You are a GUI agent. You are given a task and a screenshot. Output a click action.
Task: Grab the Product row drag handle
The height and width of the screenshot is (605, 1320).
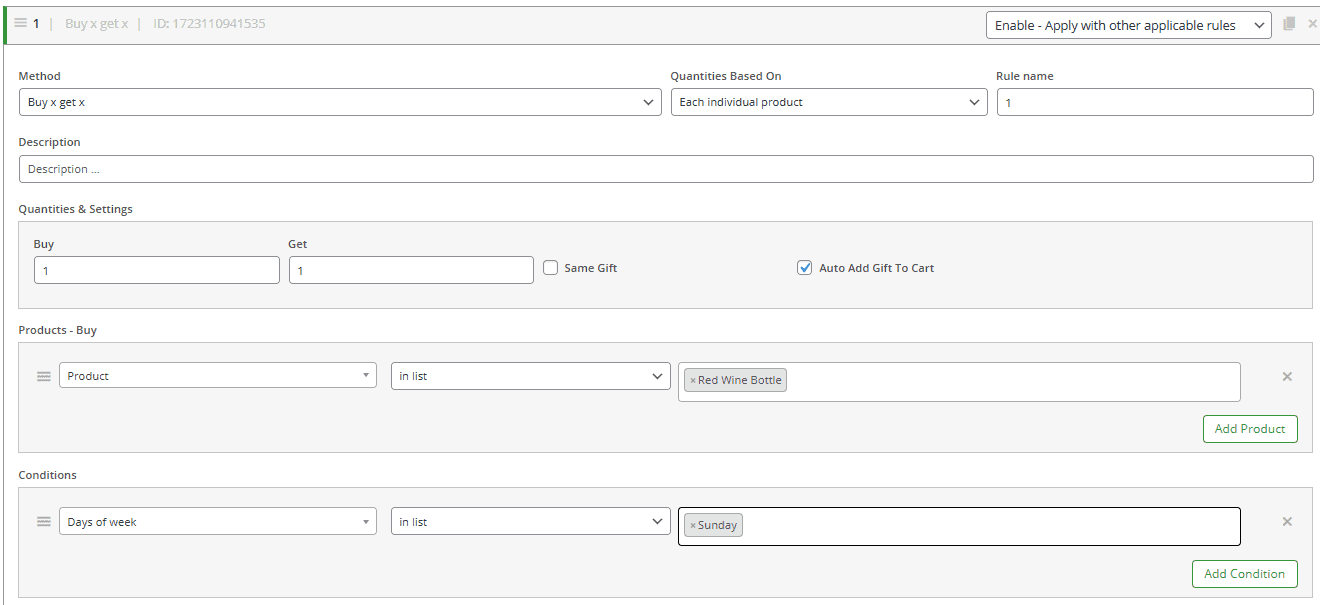pyautogui.click(x=44, y=376)
